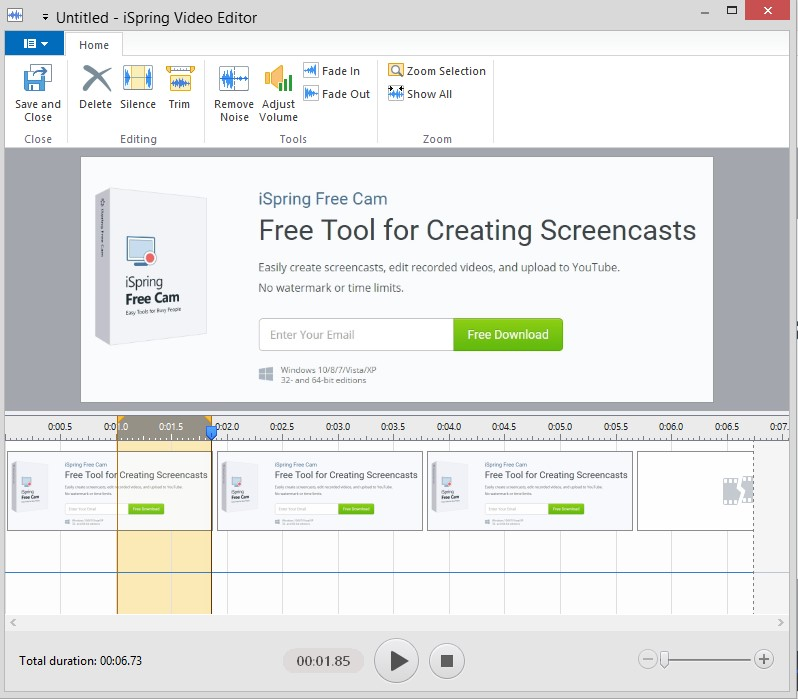Apply Silence to the selection
The height and width of the screenshot is (699, 798).
138,87
